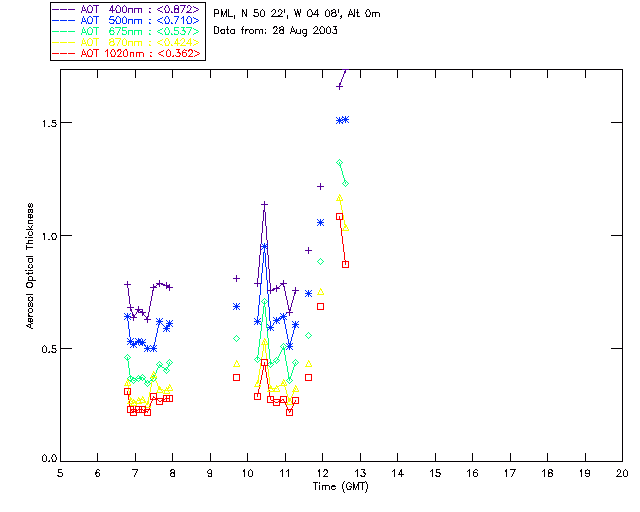Click the 1.5 y-axis tick label
This screenshot has height=512, width=640.
(49, 123)
